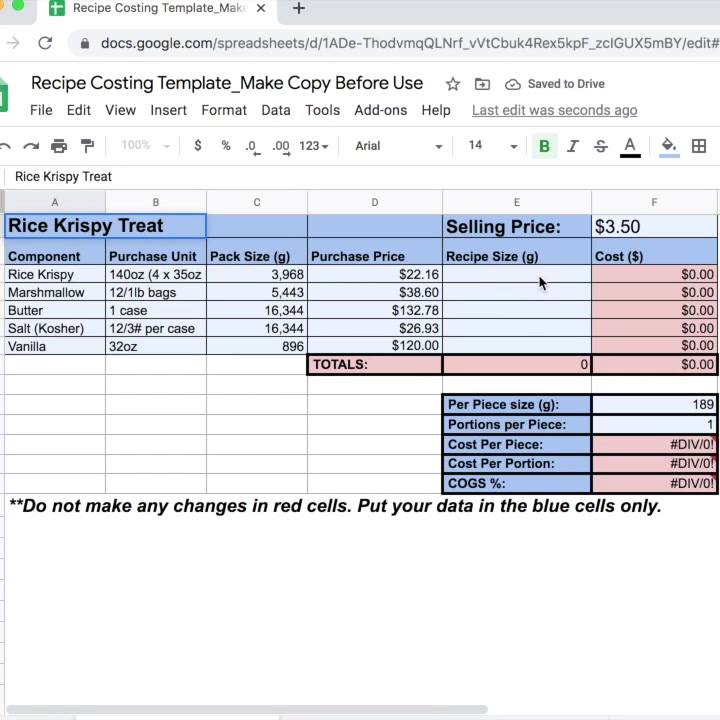Print the spreadsheet with printer icon
Viewport: 720px width, 720px height.
coord(59,146)
